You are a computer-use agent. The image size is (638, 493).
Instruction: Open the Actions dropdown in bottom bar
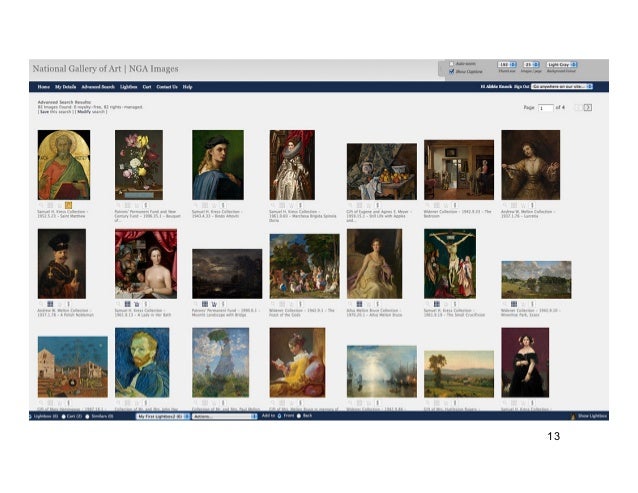click(x=225, y=417)
